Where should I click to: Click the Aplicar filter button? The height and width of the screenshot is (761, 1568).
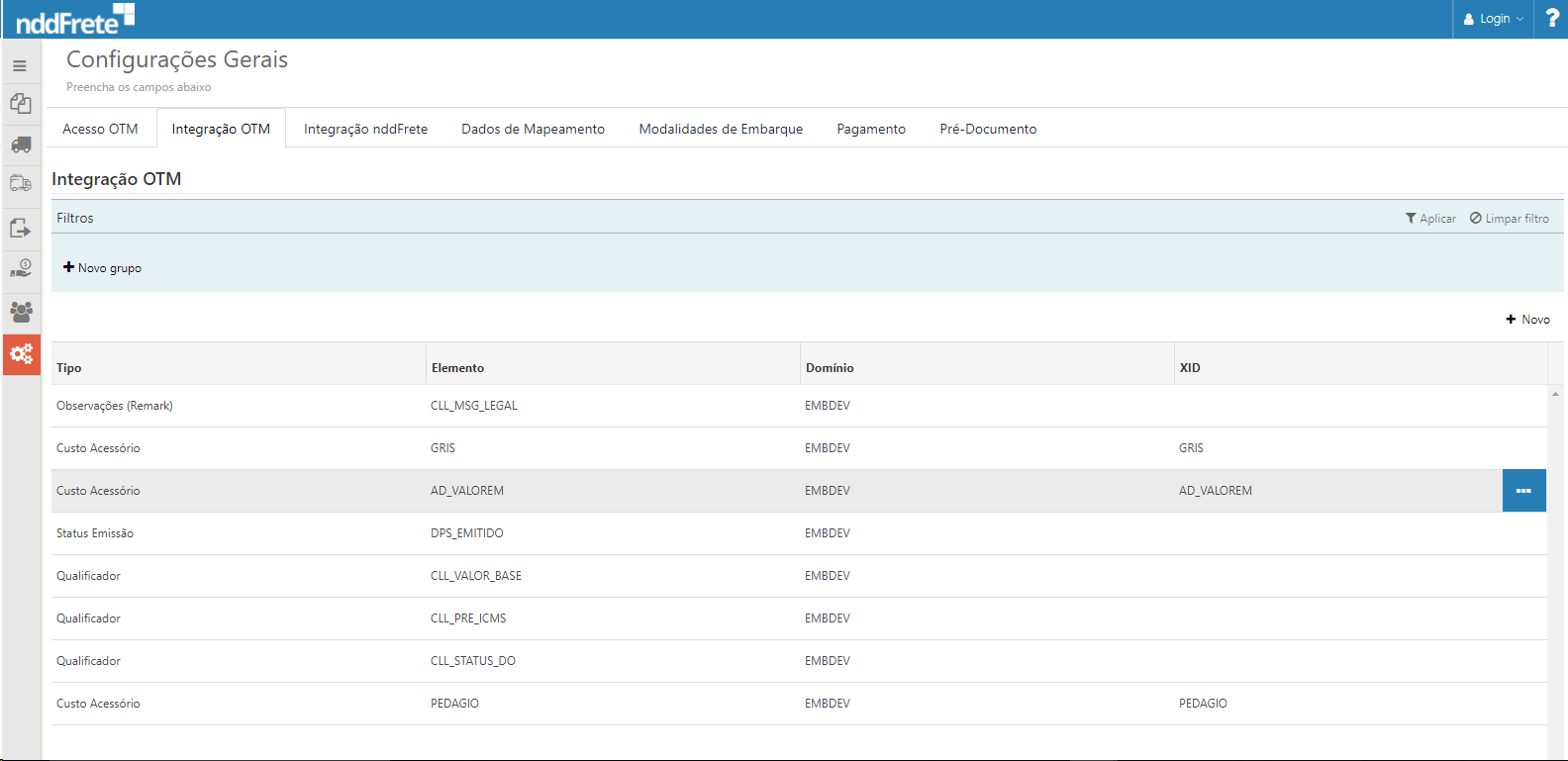(x=1430, y=219)
